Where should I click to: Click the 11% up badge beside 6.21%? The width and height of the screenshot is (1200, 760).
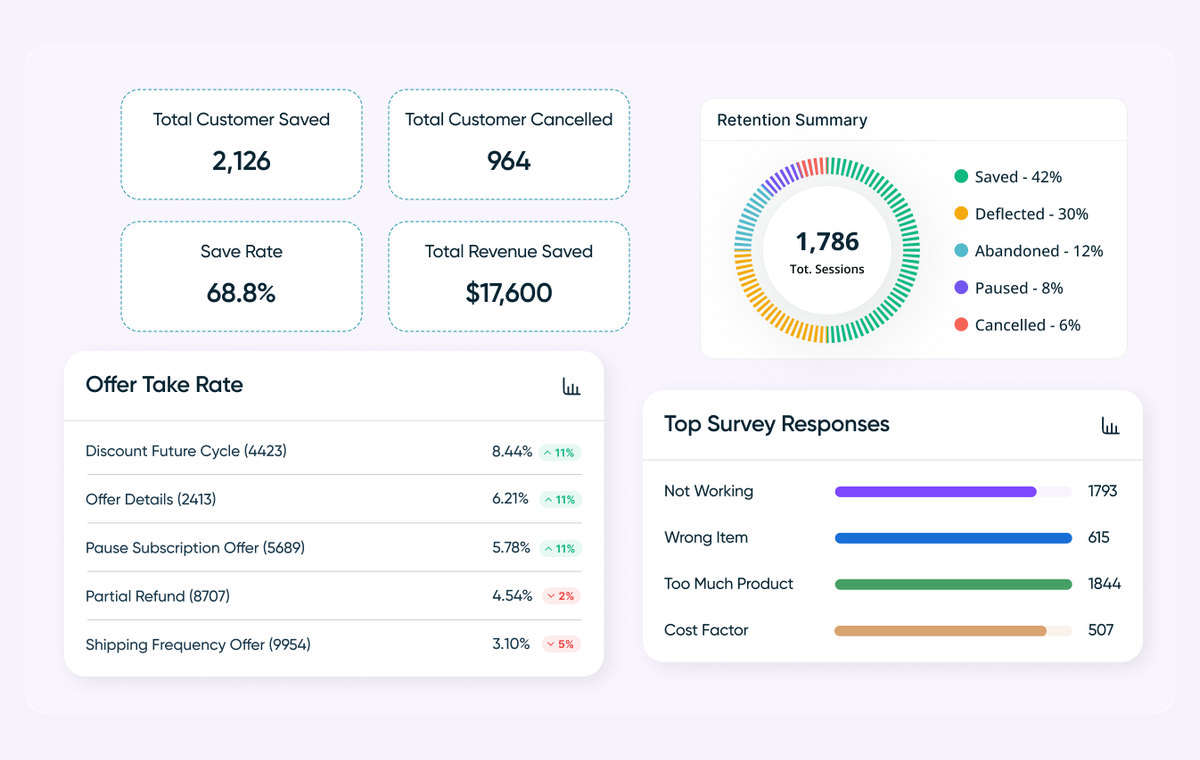point(560,499)
